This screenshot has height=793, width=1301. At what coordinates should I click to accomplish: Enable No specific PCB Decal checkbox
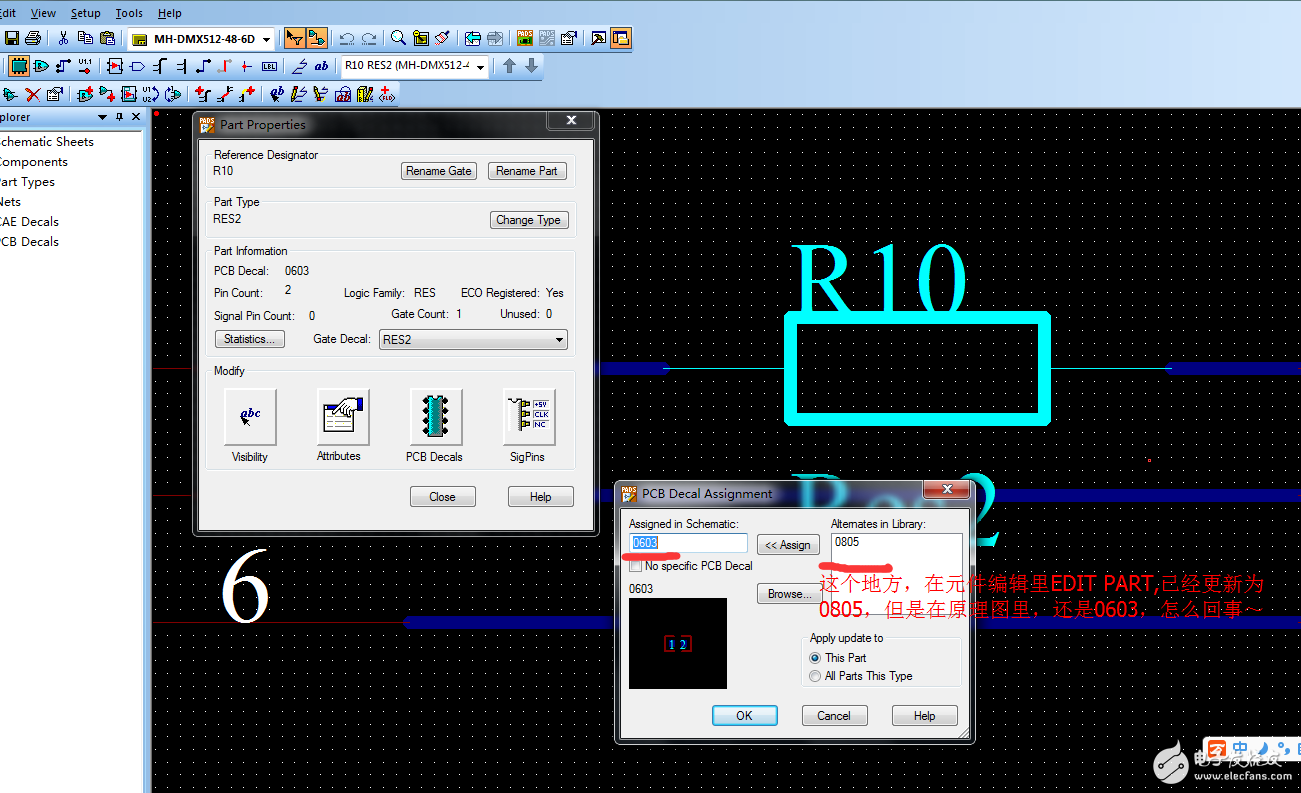636,566
